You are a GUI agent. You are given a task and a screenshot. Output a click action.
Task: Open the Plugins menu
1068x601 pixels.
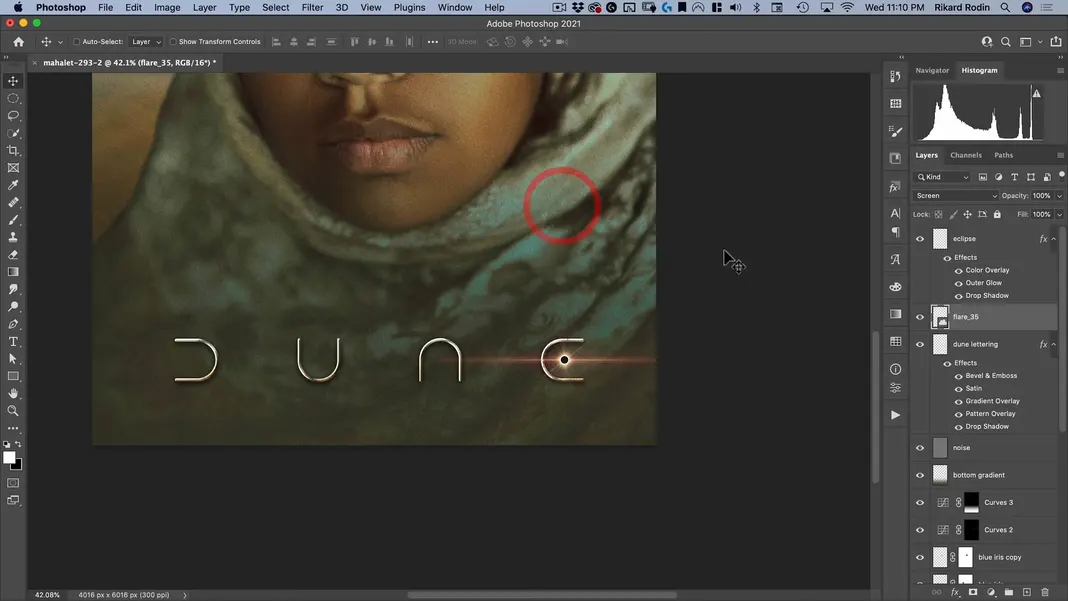409,7
